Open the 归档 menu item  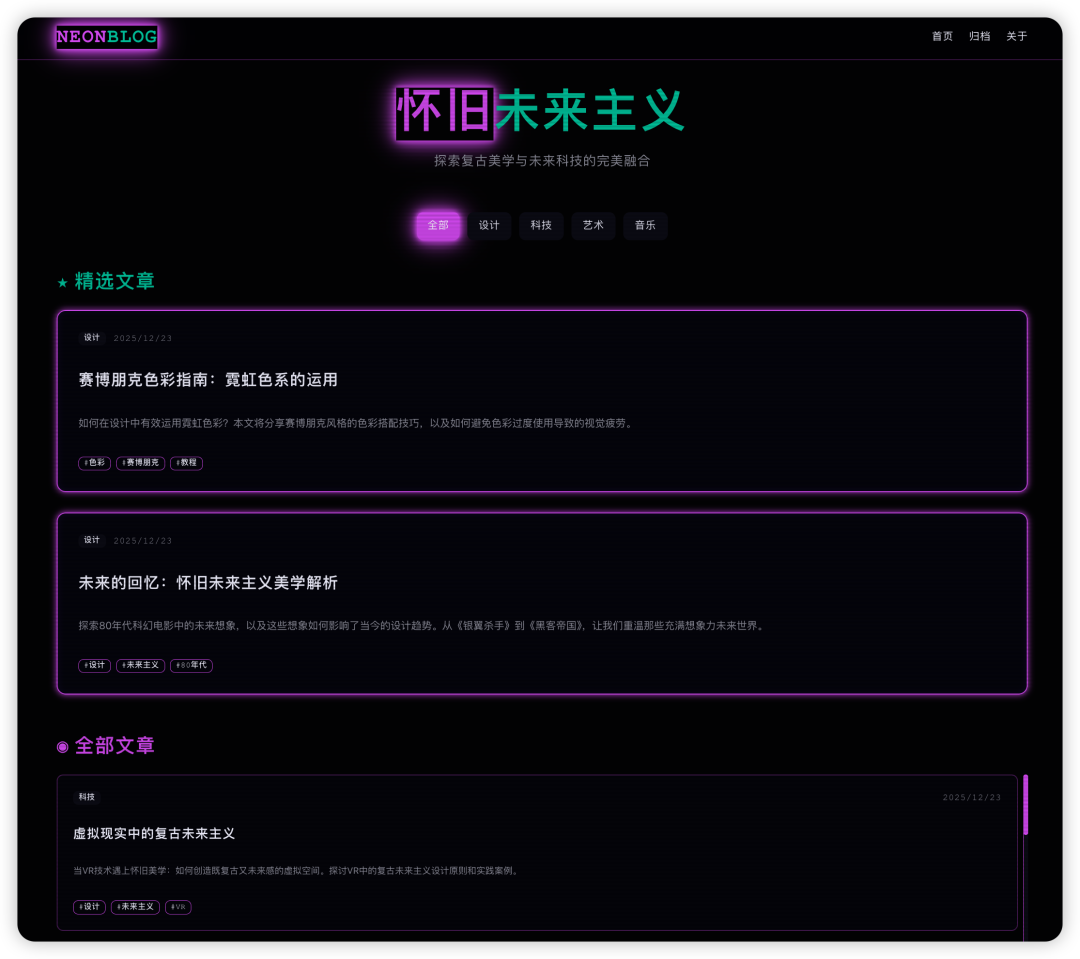[979, 36]
